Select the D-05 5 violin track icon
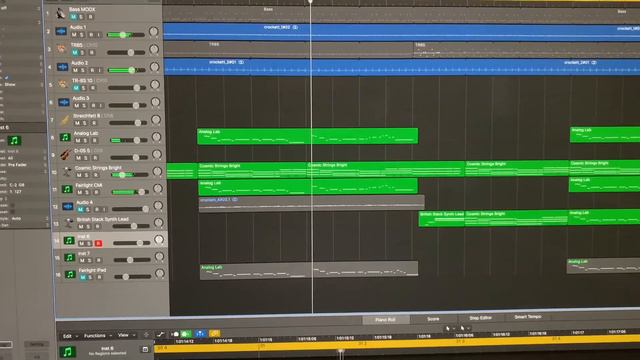640x360 pixels. tap(66, 154)
